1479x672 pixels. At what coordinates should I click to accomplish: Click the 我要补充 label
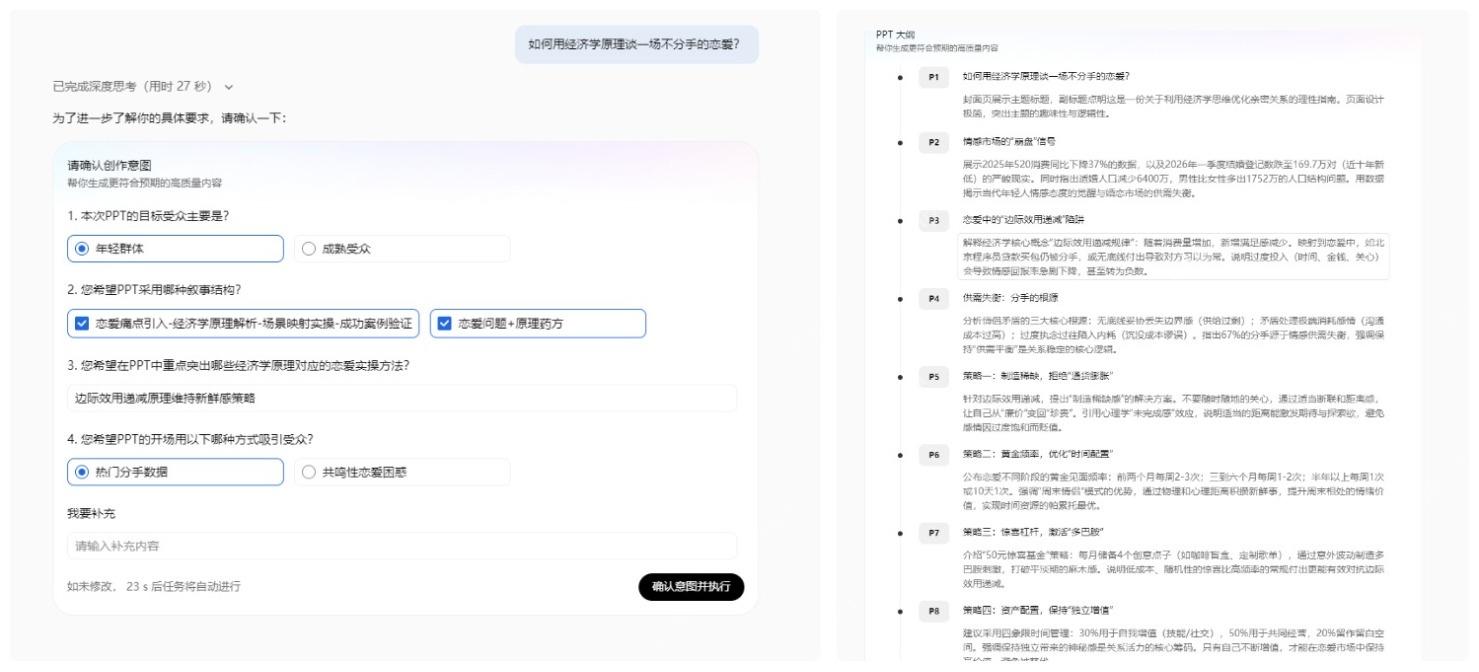click(91, 513)
